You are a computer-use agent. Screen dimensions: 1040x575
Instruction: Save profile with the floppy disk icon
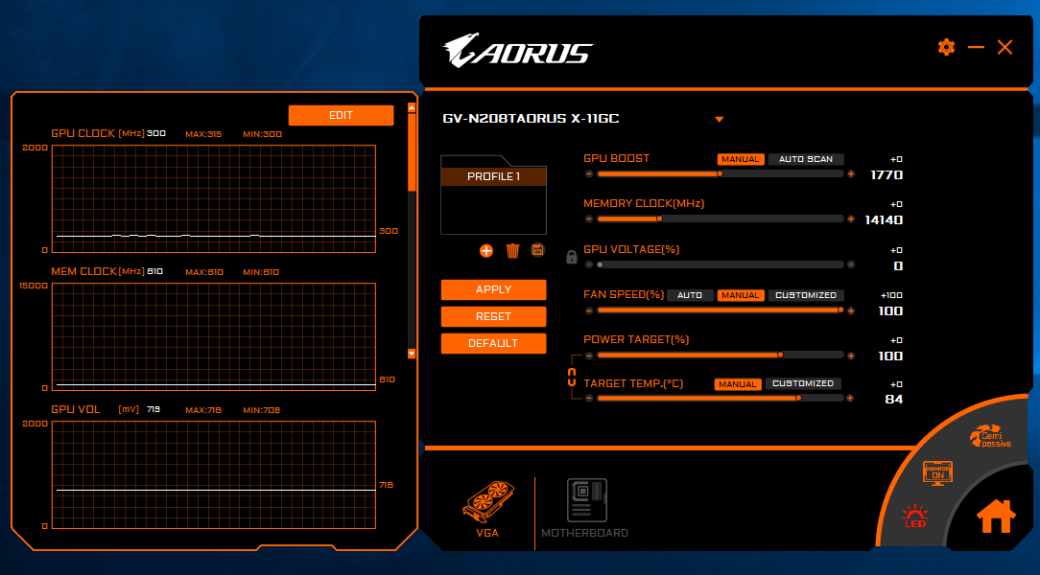coord(538,250)
